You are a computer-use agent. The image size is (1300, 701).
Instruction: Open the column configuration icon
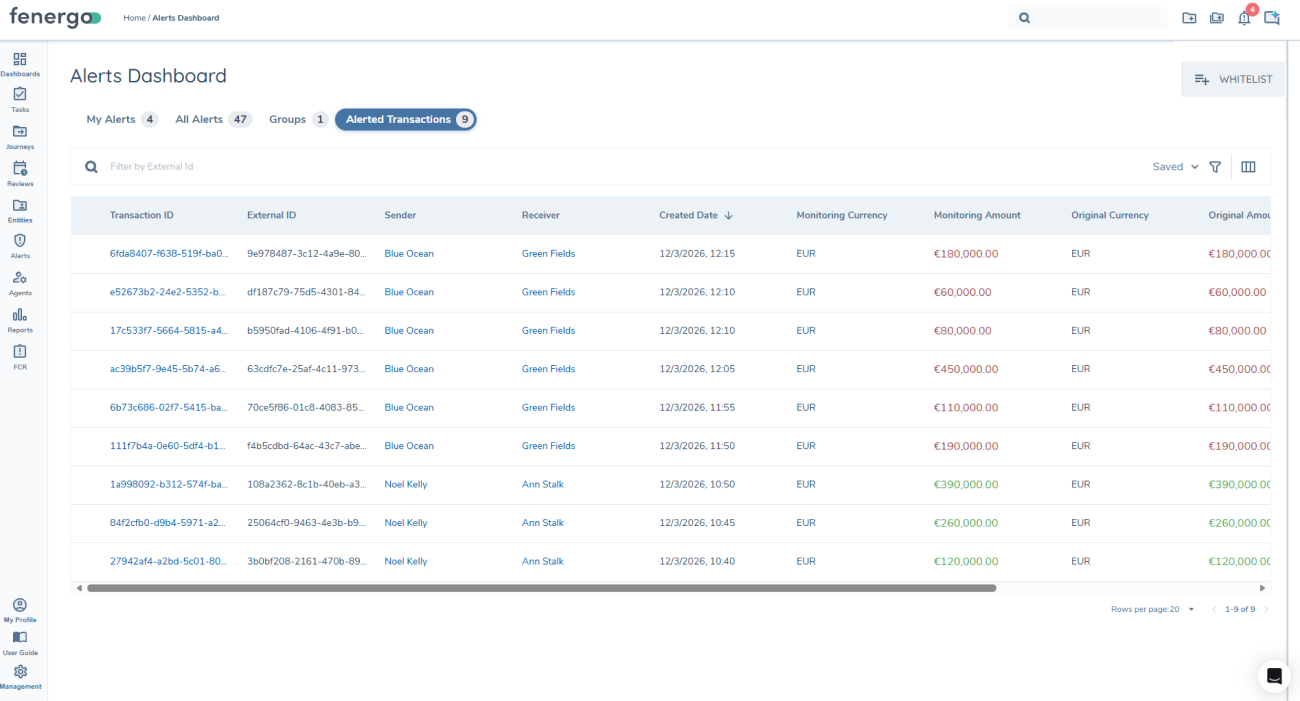tap(1248, 167)
